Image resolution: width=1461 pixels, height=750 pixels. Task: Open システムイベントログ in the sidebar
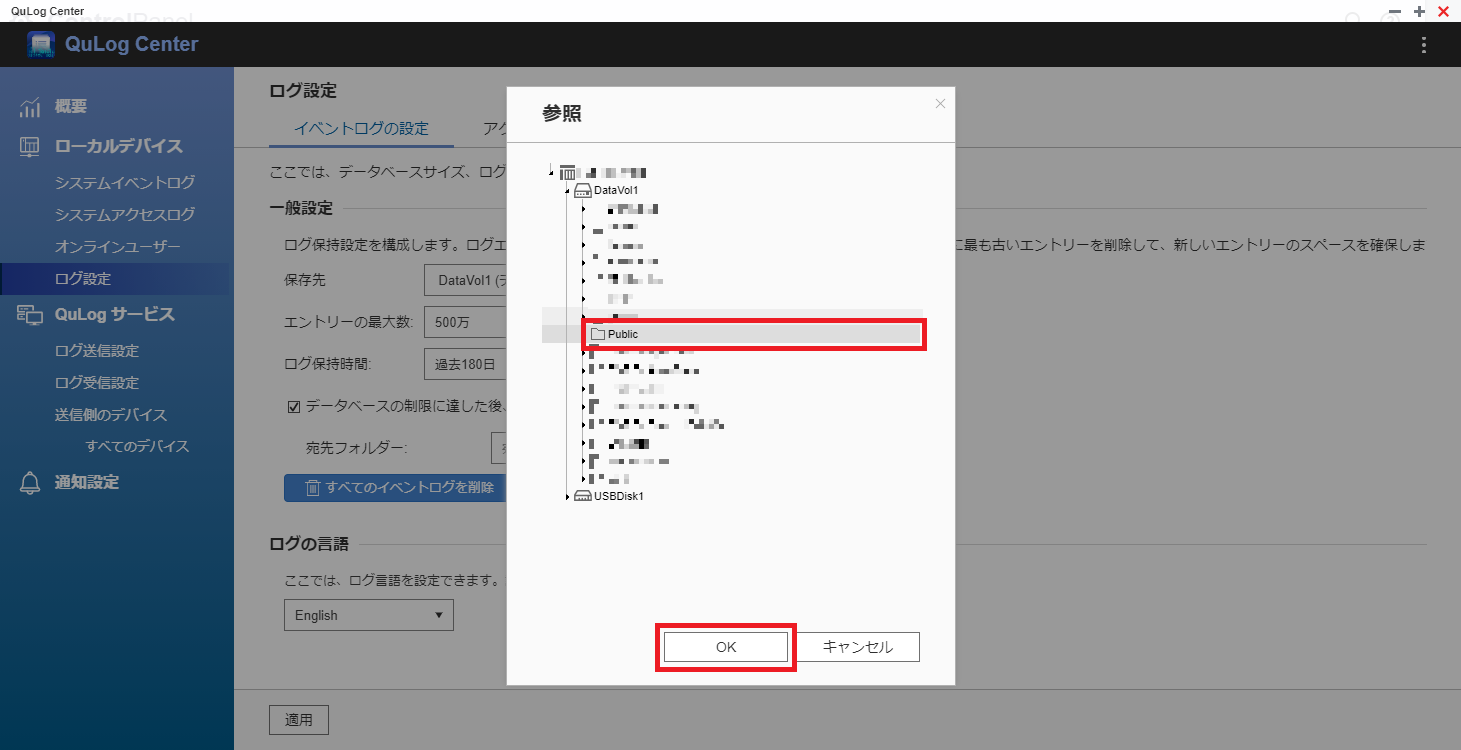coord(125,183)
